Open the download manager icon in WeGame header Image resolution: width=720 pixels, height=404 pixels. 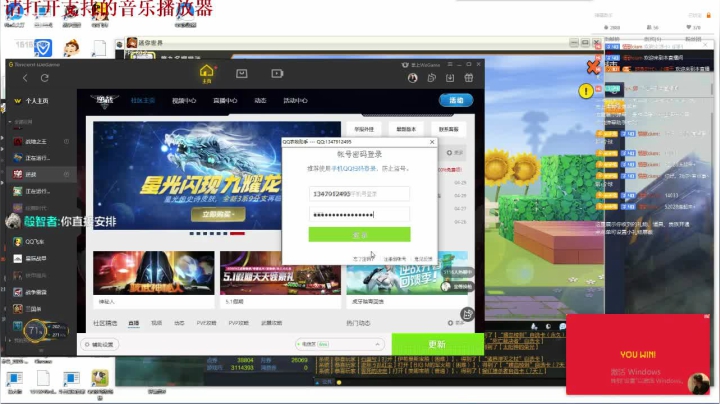pos(450,78)
